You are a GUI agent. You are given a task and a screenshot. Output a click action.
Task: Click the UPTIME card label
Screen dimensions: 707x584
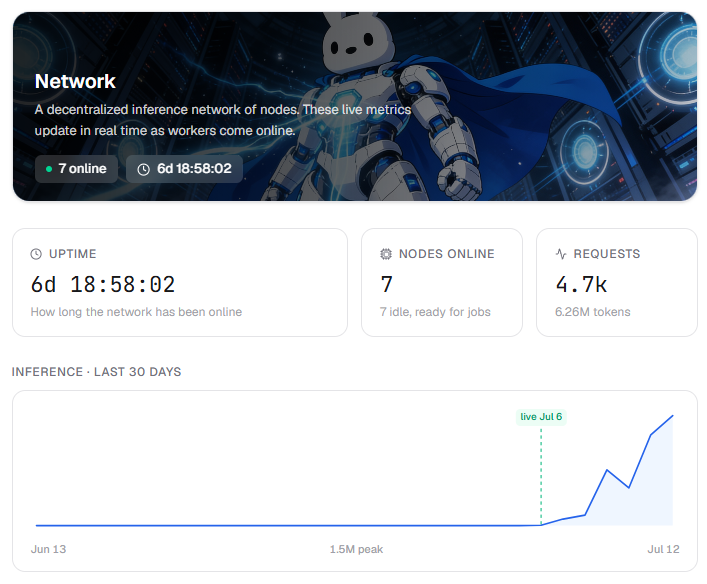pyautogui.click(x=73, y=254)
